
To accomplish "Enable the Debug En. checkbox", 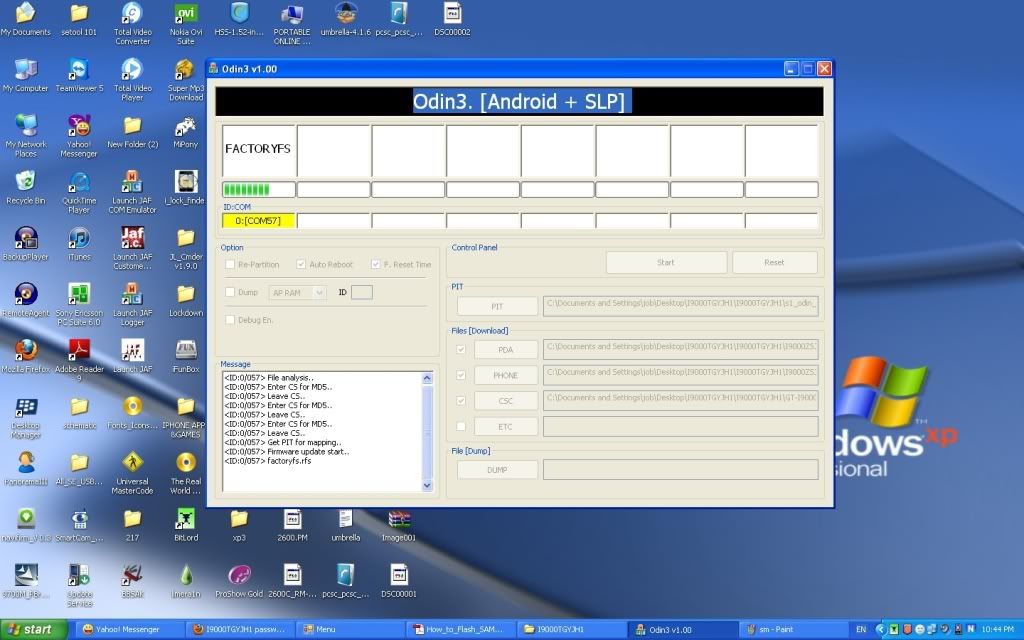I will (x=230, y=320).
